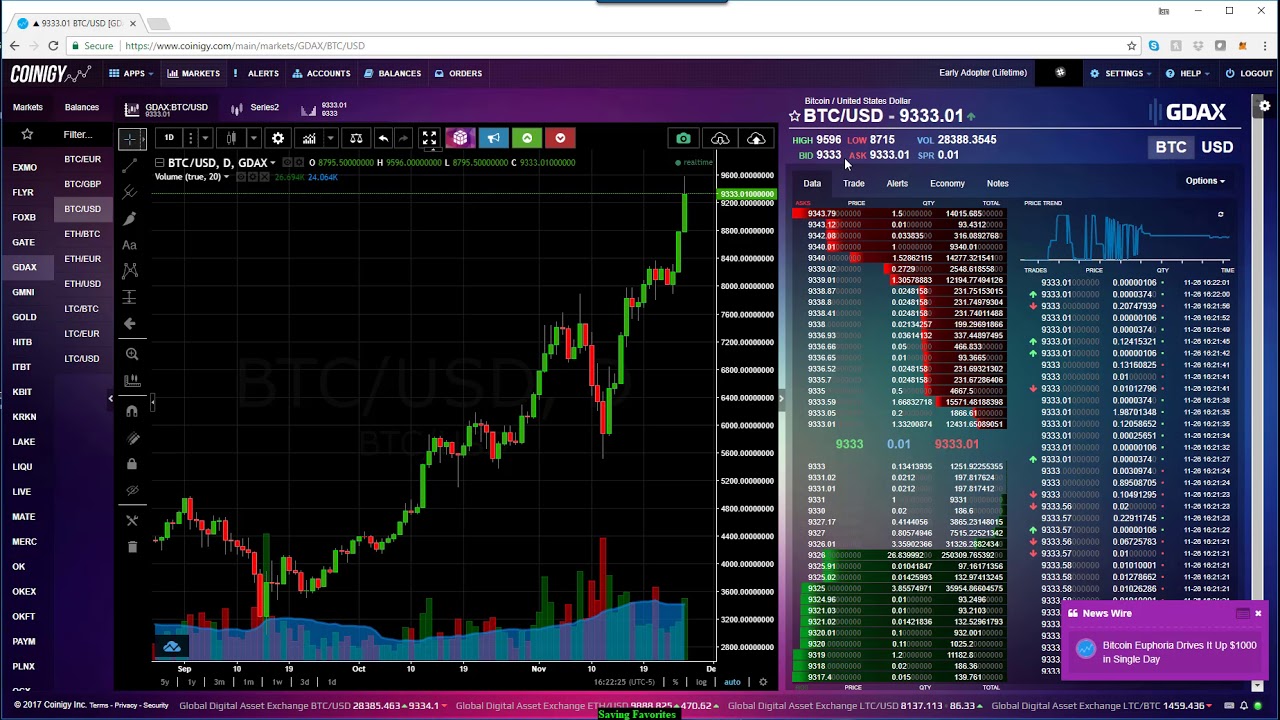The height and width of the screenshot is (720, 1280).
Task: Set chart range to 5y
Action: [x=165, y=682]
